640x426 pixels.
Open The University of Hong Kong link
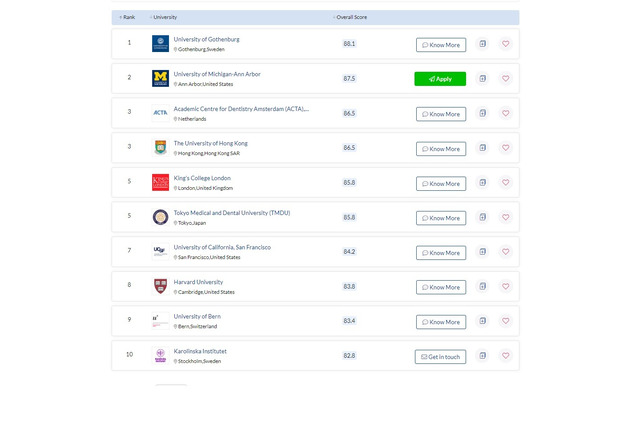coord(211,143)
